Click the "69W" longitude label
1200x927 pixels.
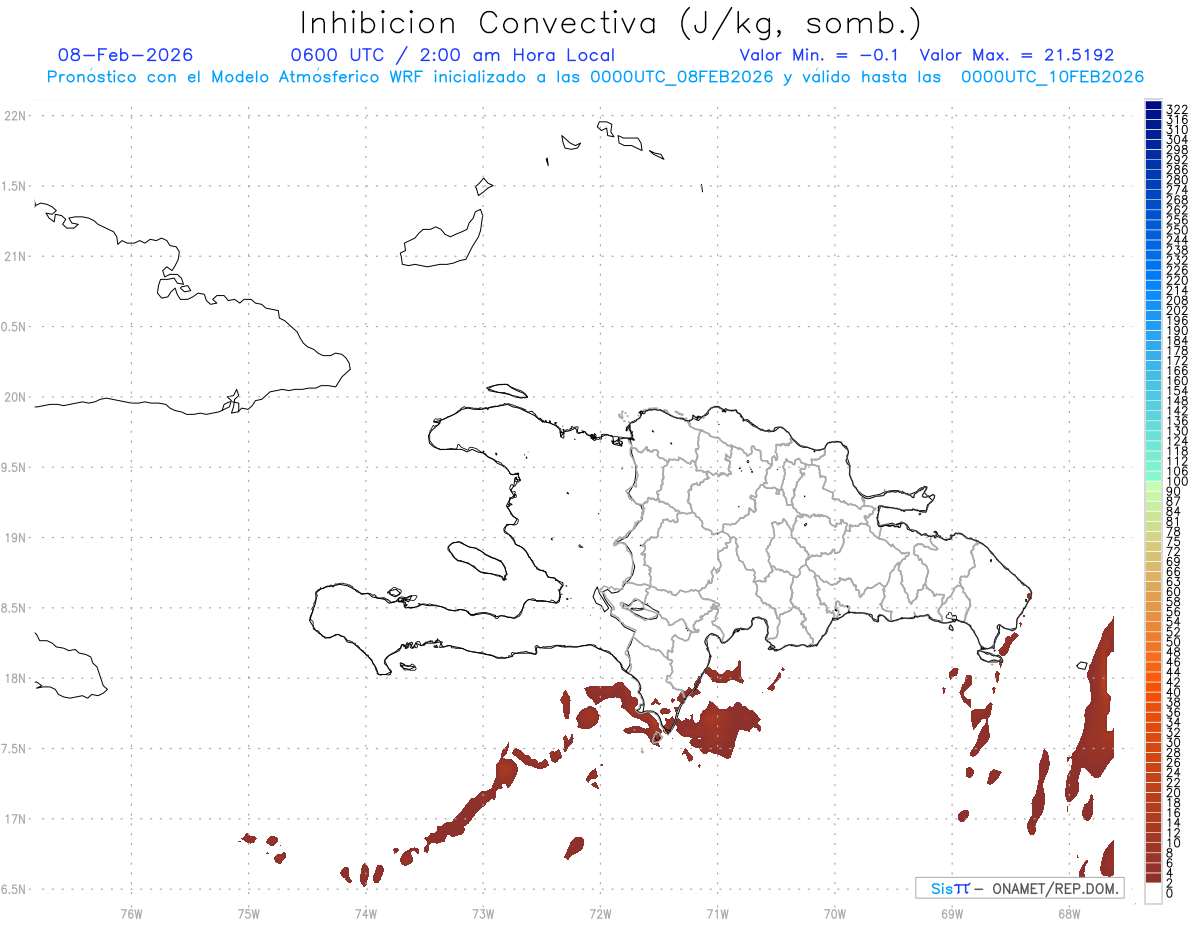pyautogui.click(x=951, y=913)
